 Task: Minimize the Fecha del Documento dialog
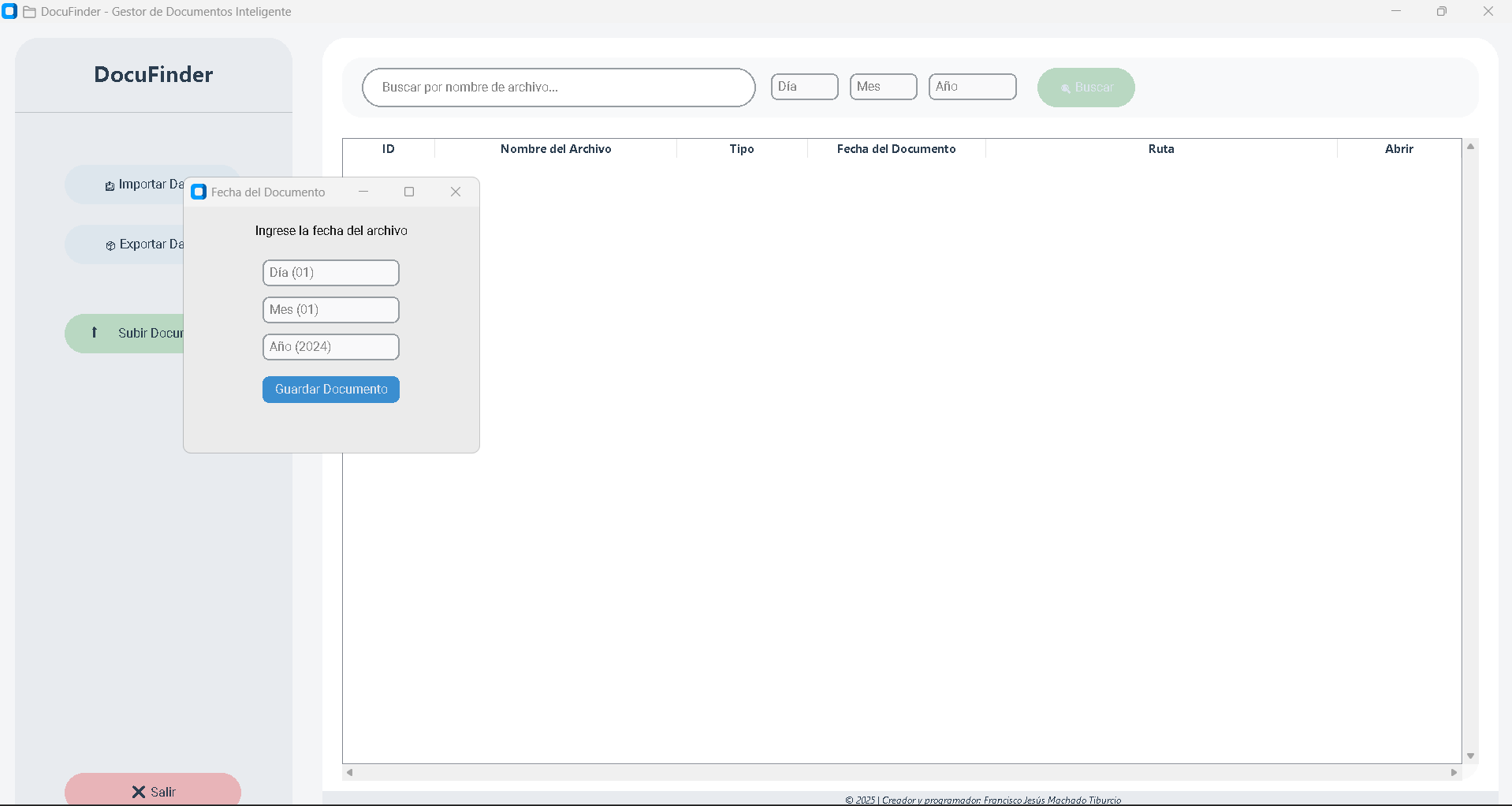point(363,192)
